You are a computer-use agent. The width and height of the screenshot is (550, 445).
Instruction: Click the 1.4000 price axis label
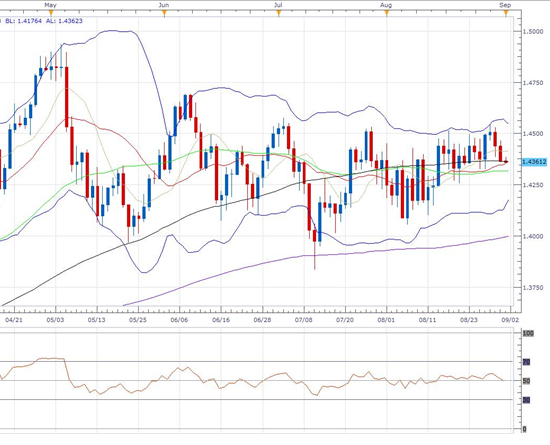coord(533,236)
